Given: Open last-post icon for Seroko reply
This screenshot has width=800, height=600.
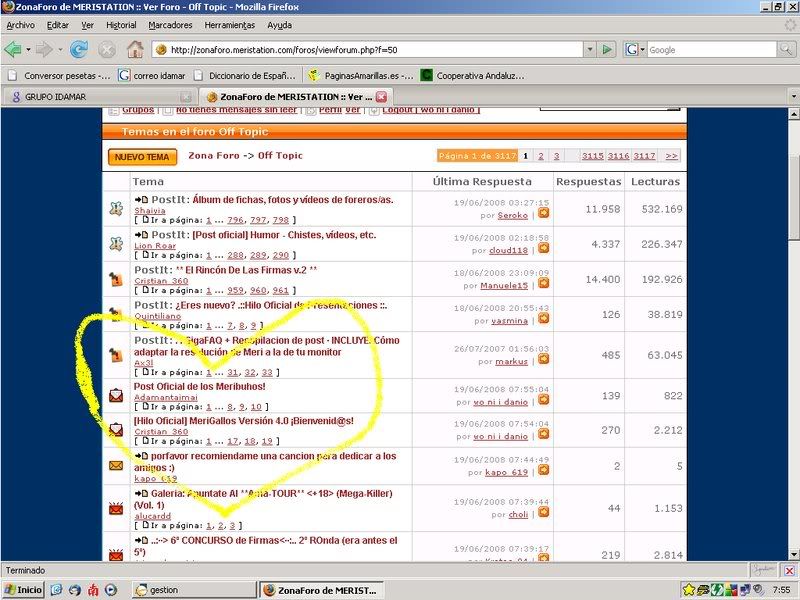Looking at the screenshot, I should coord(543,213).
